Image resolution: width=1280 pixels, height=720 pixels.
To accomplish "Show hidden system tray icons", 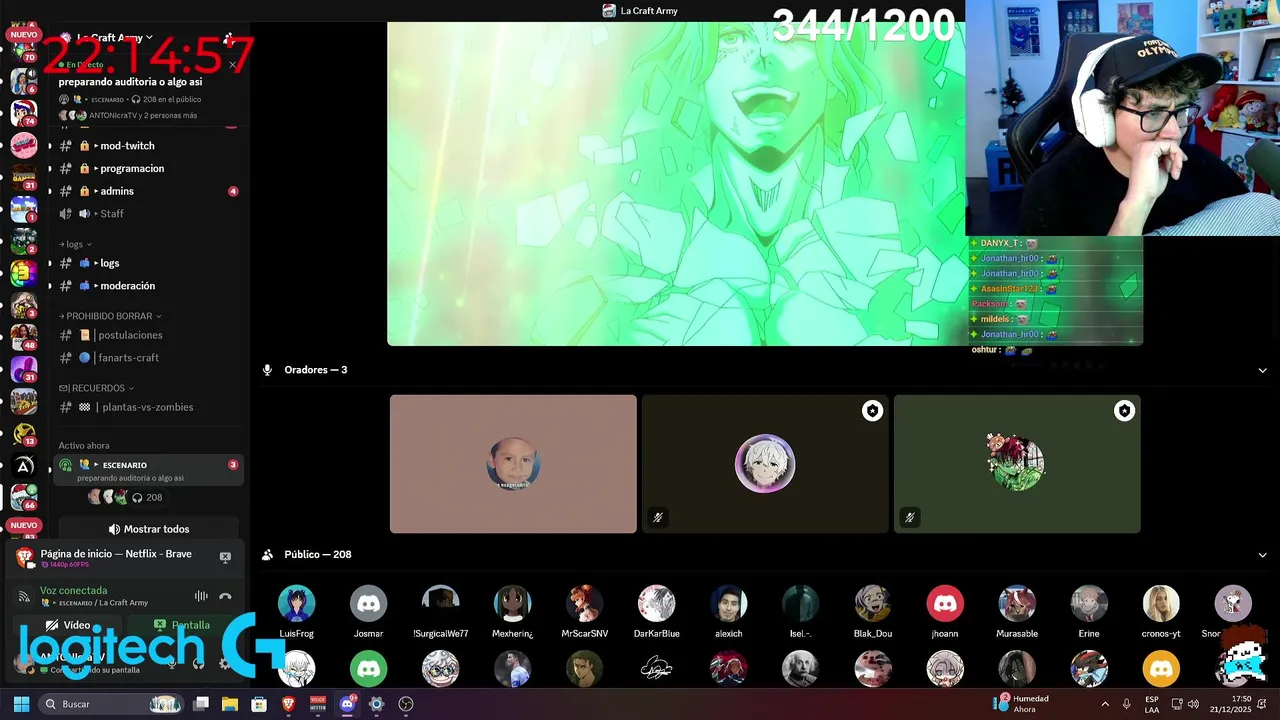I will click(x=1105, y=704).
